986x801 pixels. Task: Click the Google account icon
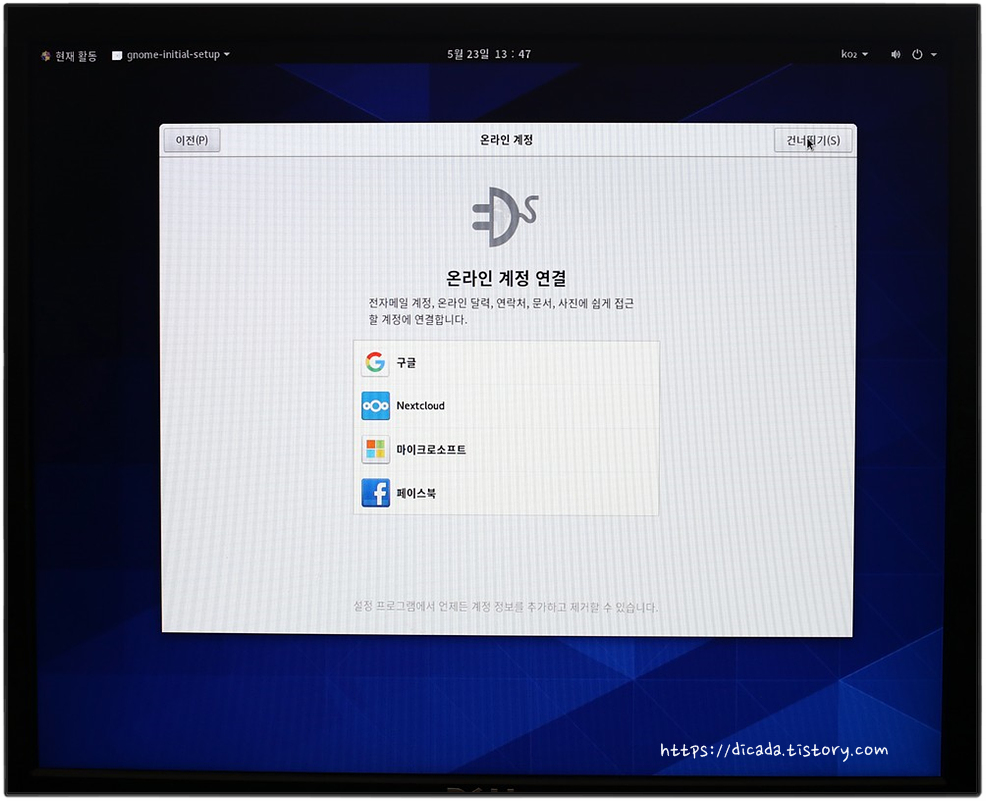tap(375, 363)
